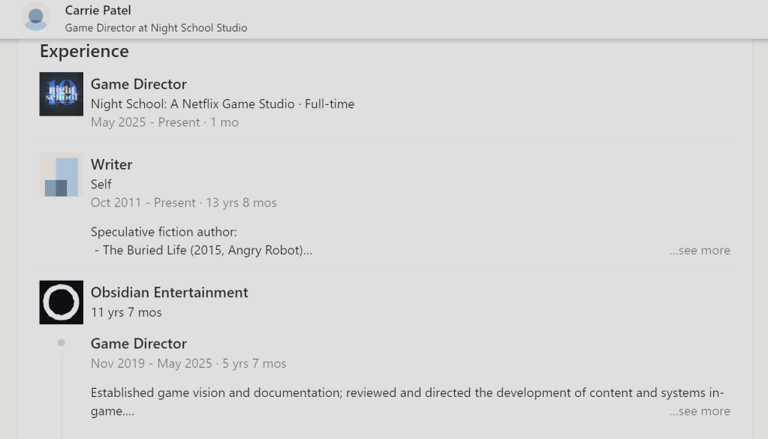Screen dimensions: 768x439
Task: Click the Obsidian Game Director timeline bullet
Action: point(61,343)
